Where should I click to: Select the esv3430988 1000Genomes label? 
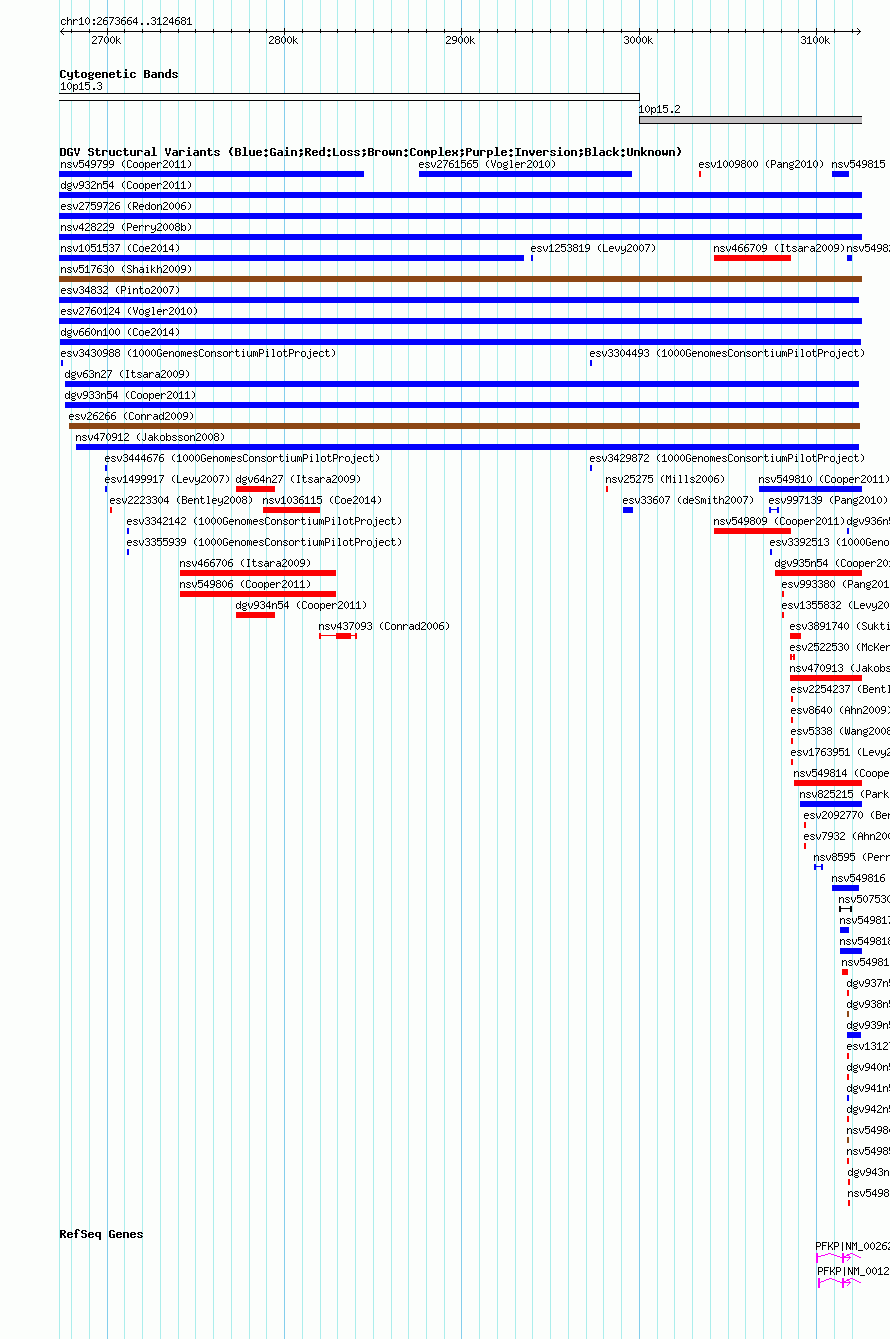tap(198, 353)
